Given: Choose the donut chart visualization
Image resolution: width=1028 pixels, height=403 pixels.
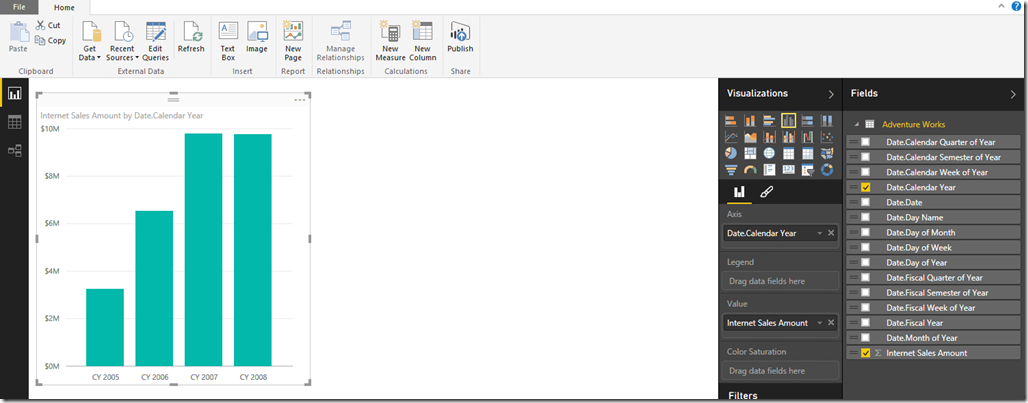Looking at the screenshot, I should tap(827, 170).
